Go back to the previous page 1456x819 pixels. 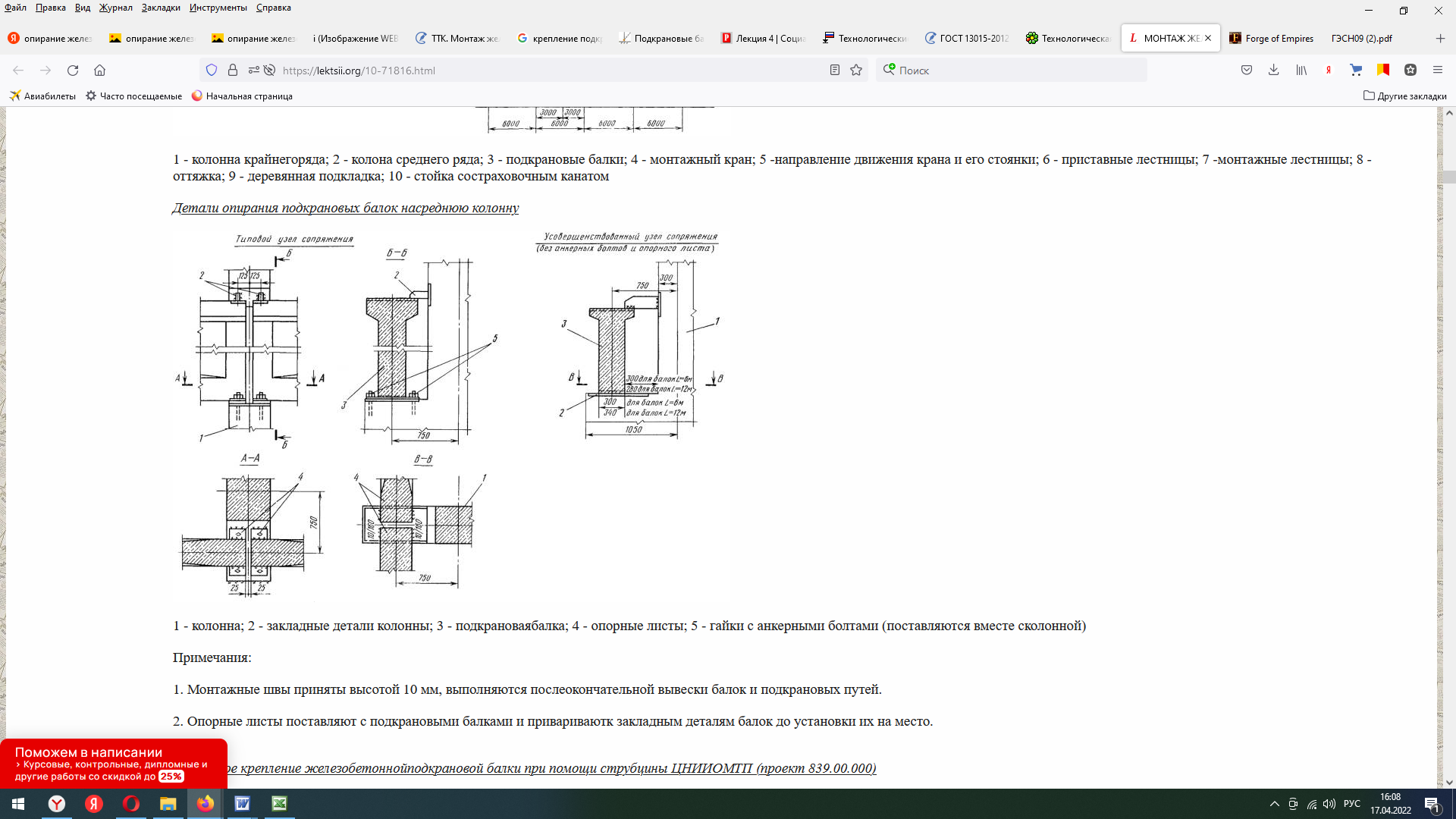click(18, 71)
